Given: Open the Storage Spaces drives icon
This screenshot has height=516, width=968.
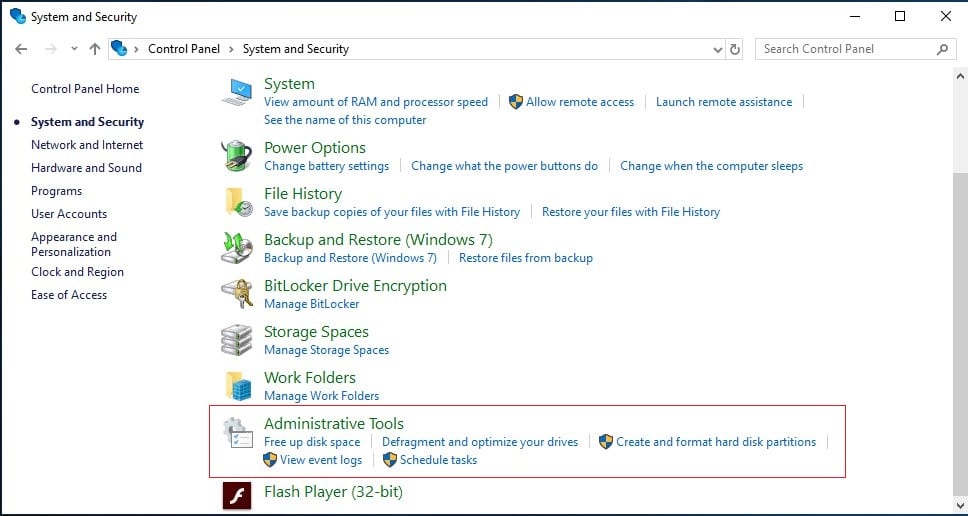Looking at the screenshot, I should point(237,340).
